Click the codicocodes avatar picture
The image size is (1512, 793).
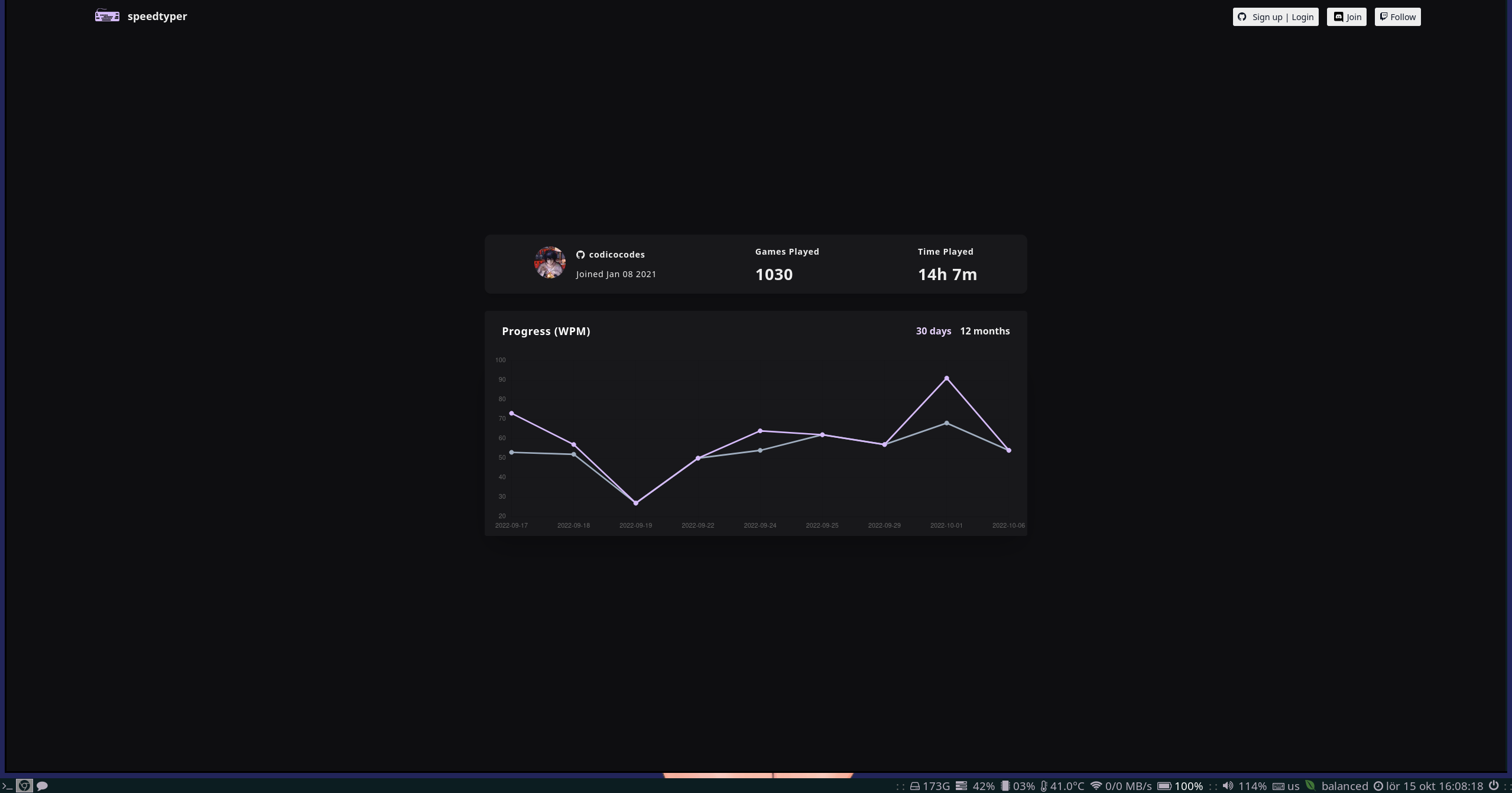click(x=550, y=262)
